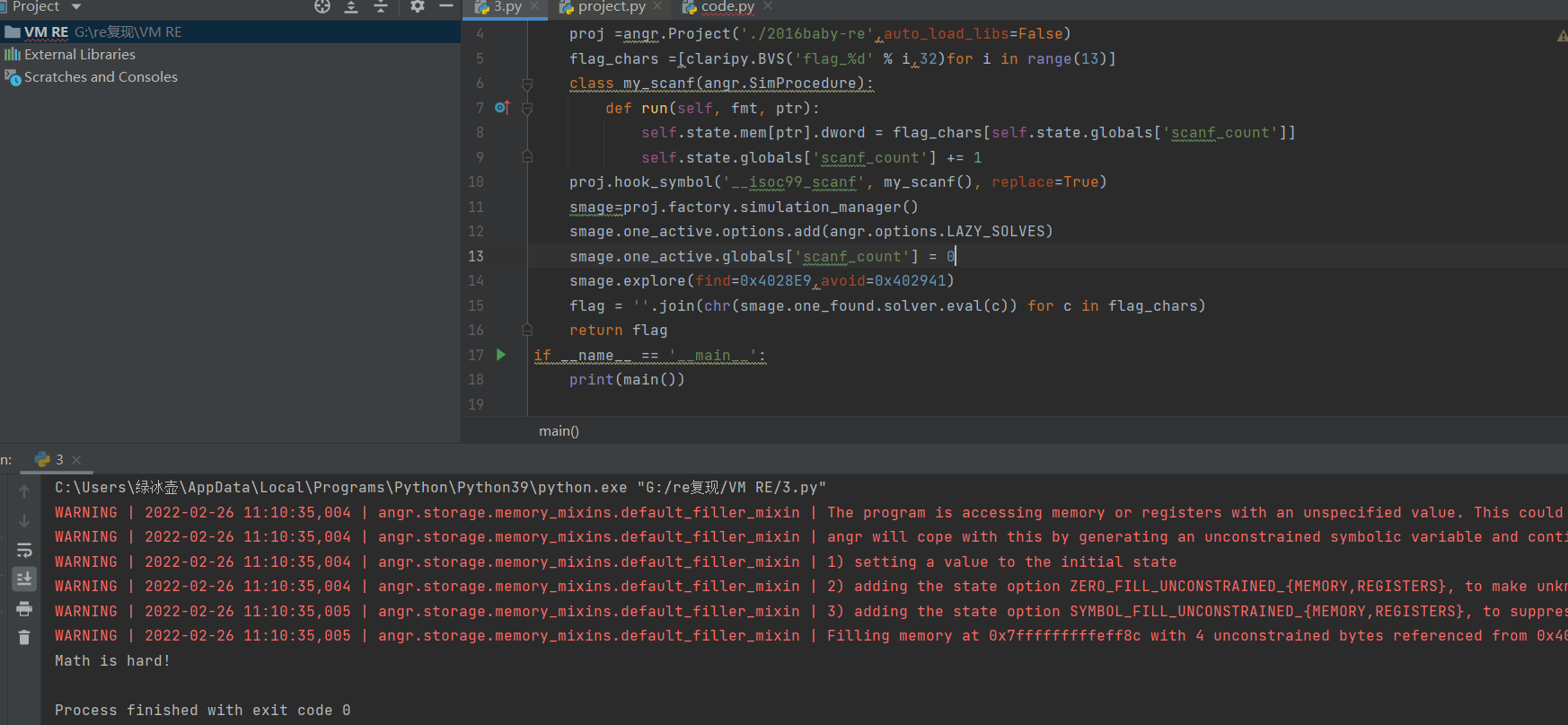The image size is (1568, 725).
Task: Click line number 13 in the gutter
Action: pyautogui.click(x=476, y=256)
